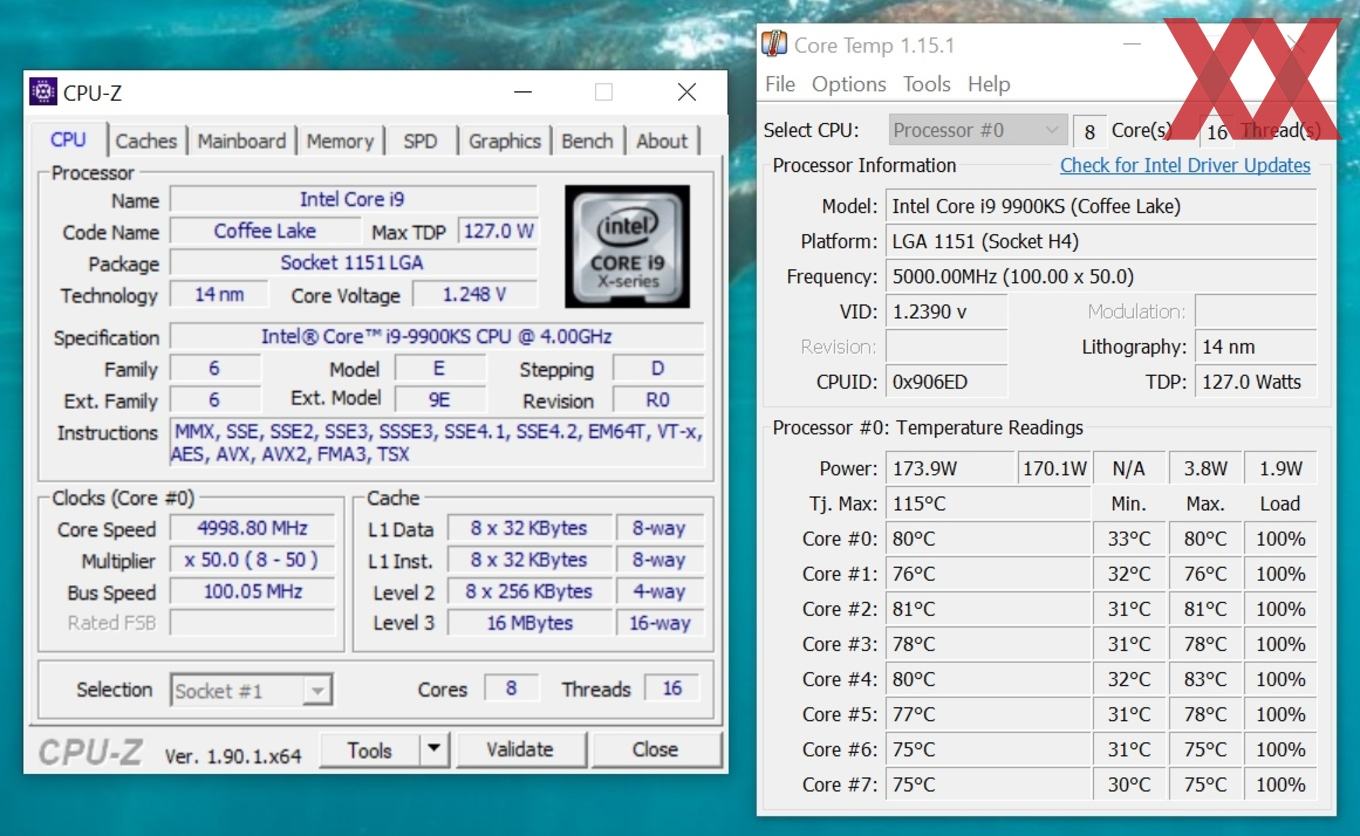The height and width of the screenshot is (836, 1360).
Task: Click the Core #5 load 100% value
Action: click(1281, 714)
